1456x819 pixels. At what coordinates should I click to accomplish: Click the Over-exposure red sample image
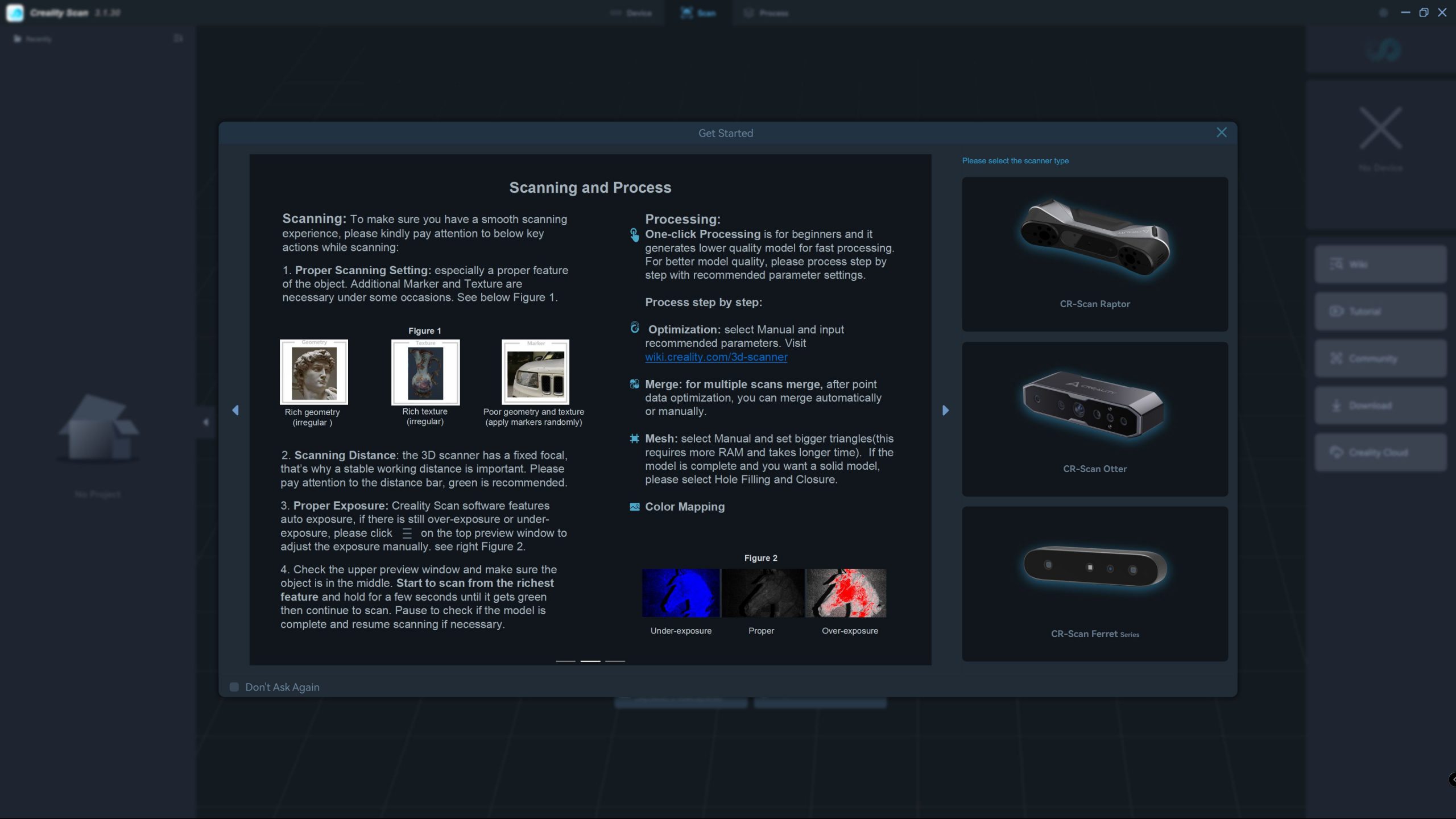point(846,593)
